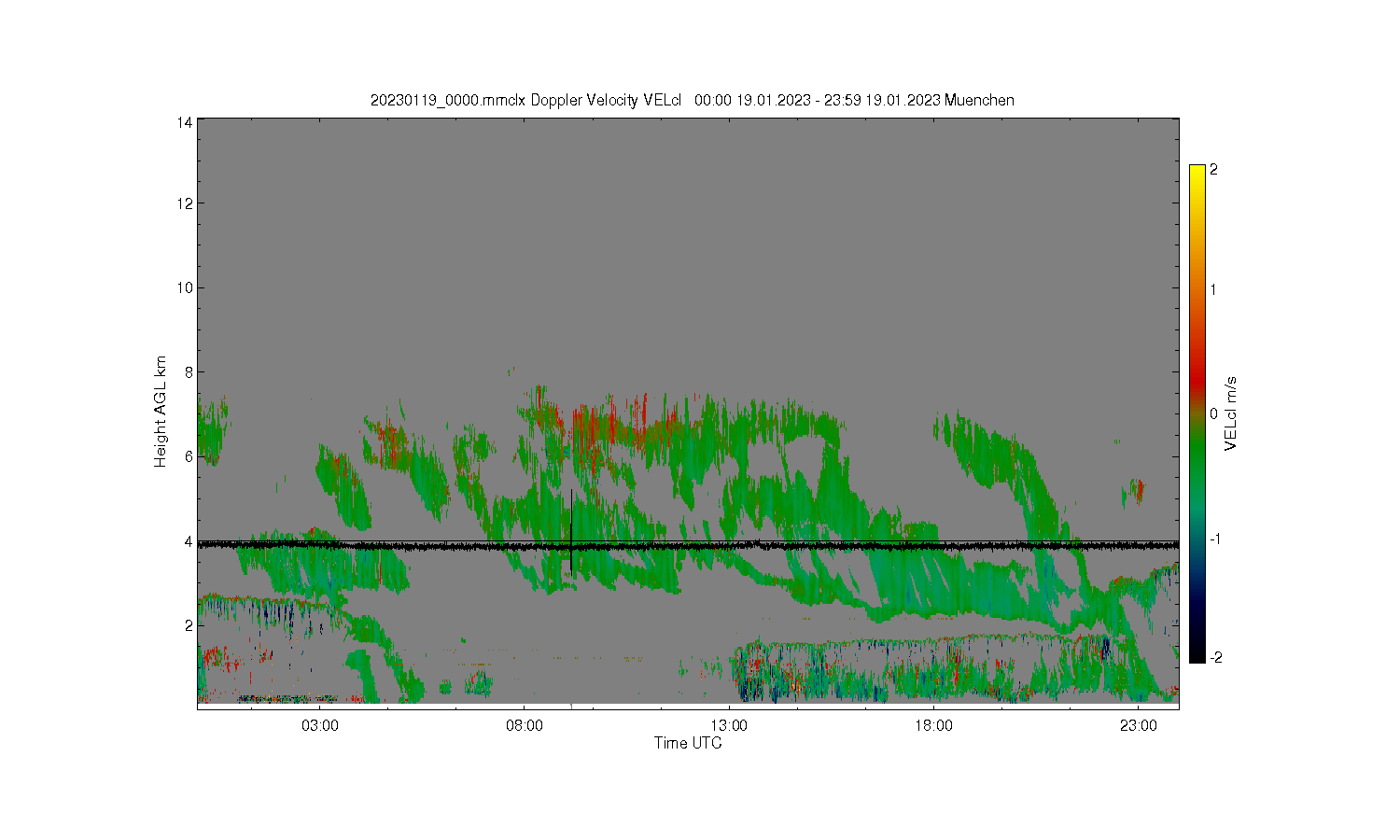Click the '6' height tick label
1400x840 pixels.
point(189,456)
